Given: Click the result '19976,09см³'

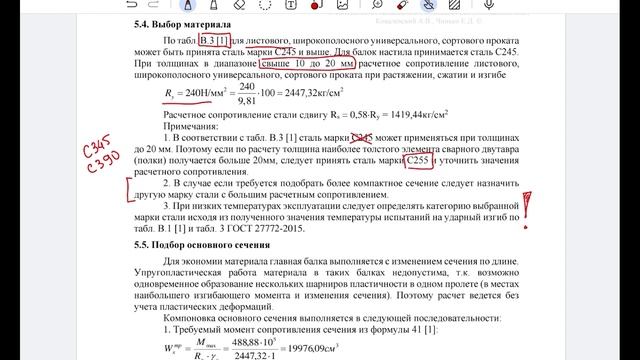Looking at the screenshot, I should point(313,348).
